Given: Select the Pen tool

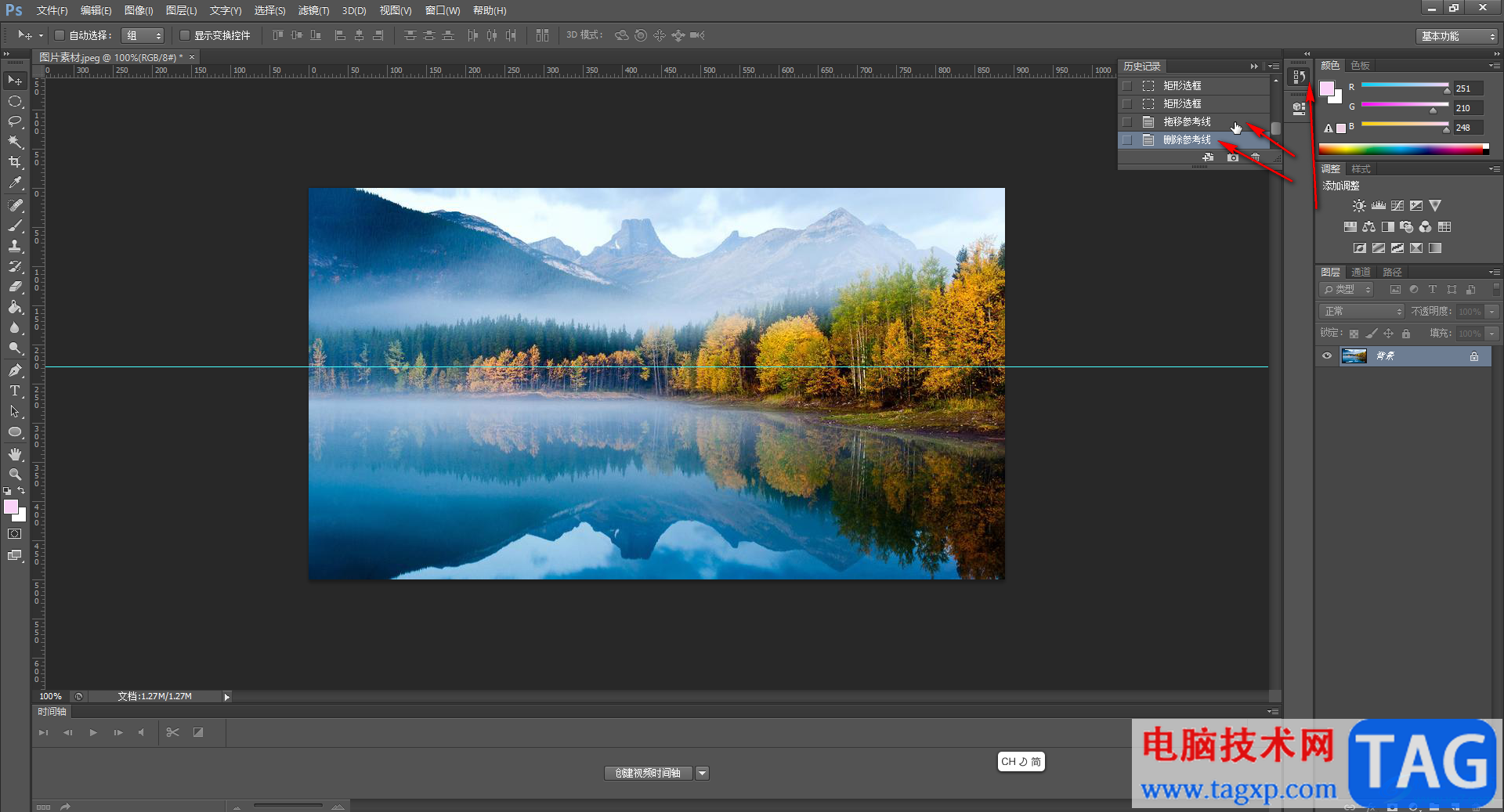Looking at the screenshot, I should click(15, 370).
